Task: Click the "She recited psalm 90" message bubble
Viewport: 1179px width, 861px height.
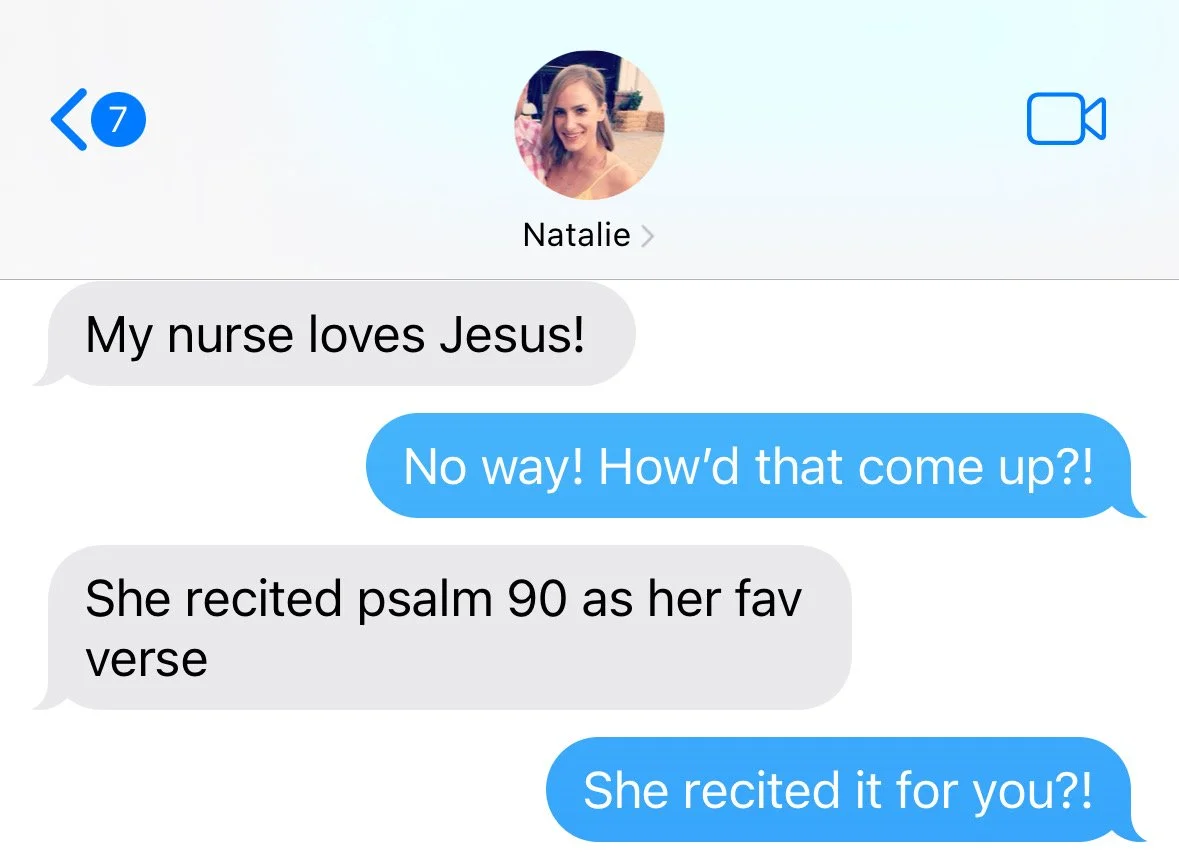Action: coord(442,628)
